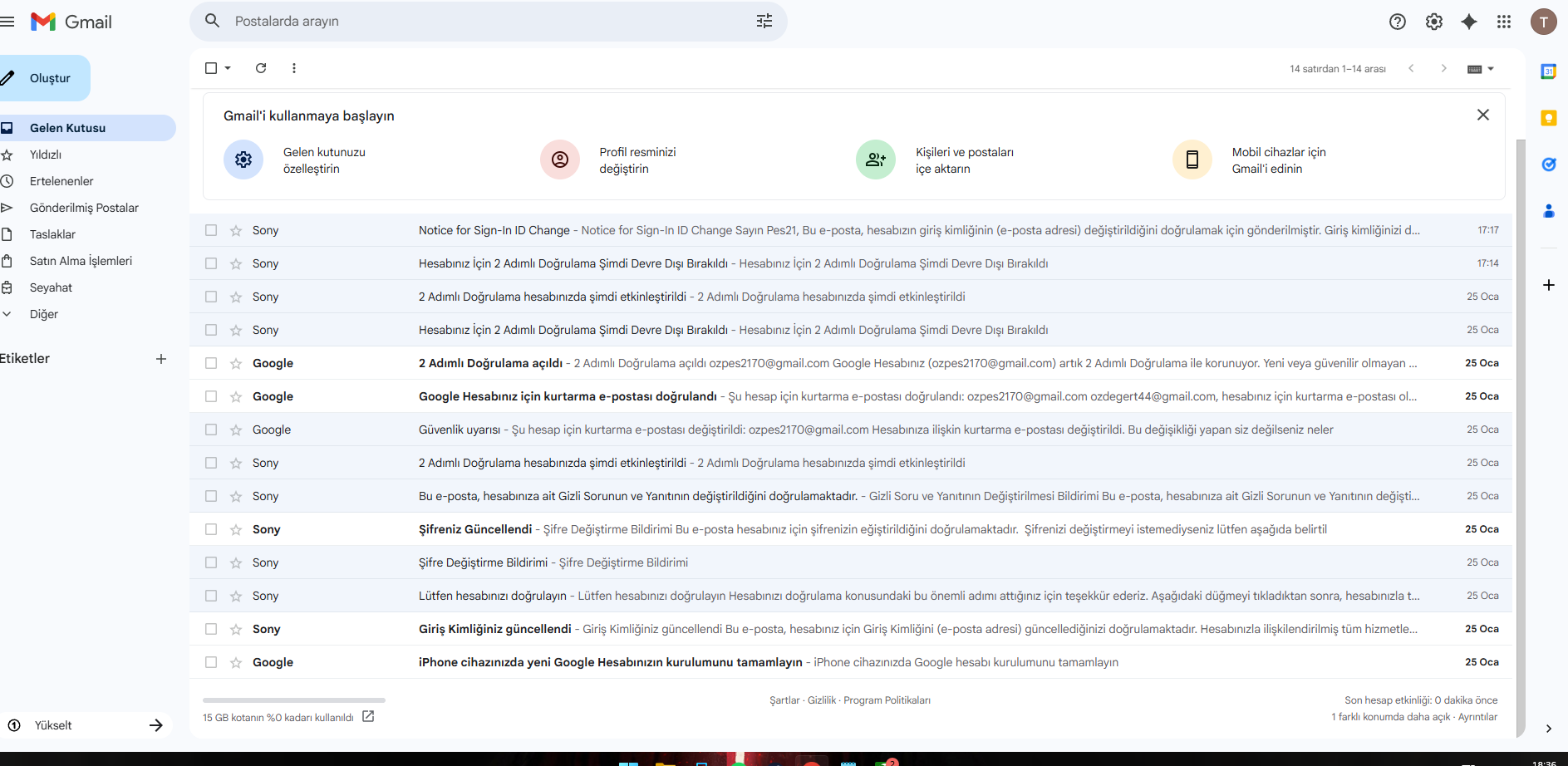Star the Google Güvenlik uyarısı email
The image size is (1568, 766).
pyautogui.click(x=236, y=430)
